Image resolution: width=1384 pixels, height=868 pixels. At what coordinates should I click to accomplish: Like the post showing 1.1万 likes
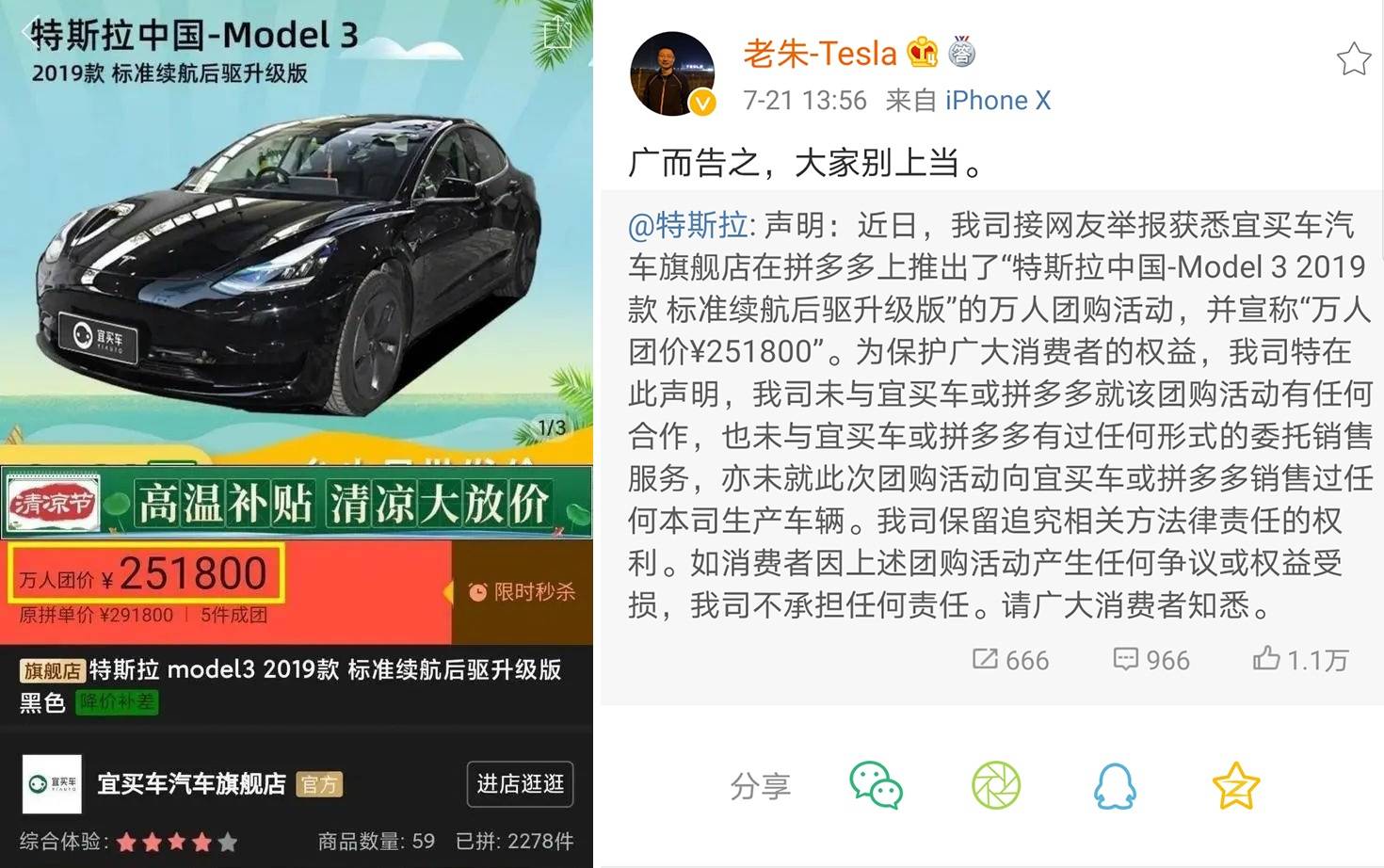(1300, 659)
